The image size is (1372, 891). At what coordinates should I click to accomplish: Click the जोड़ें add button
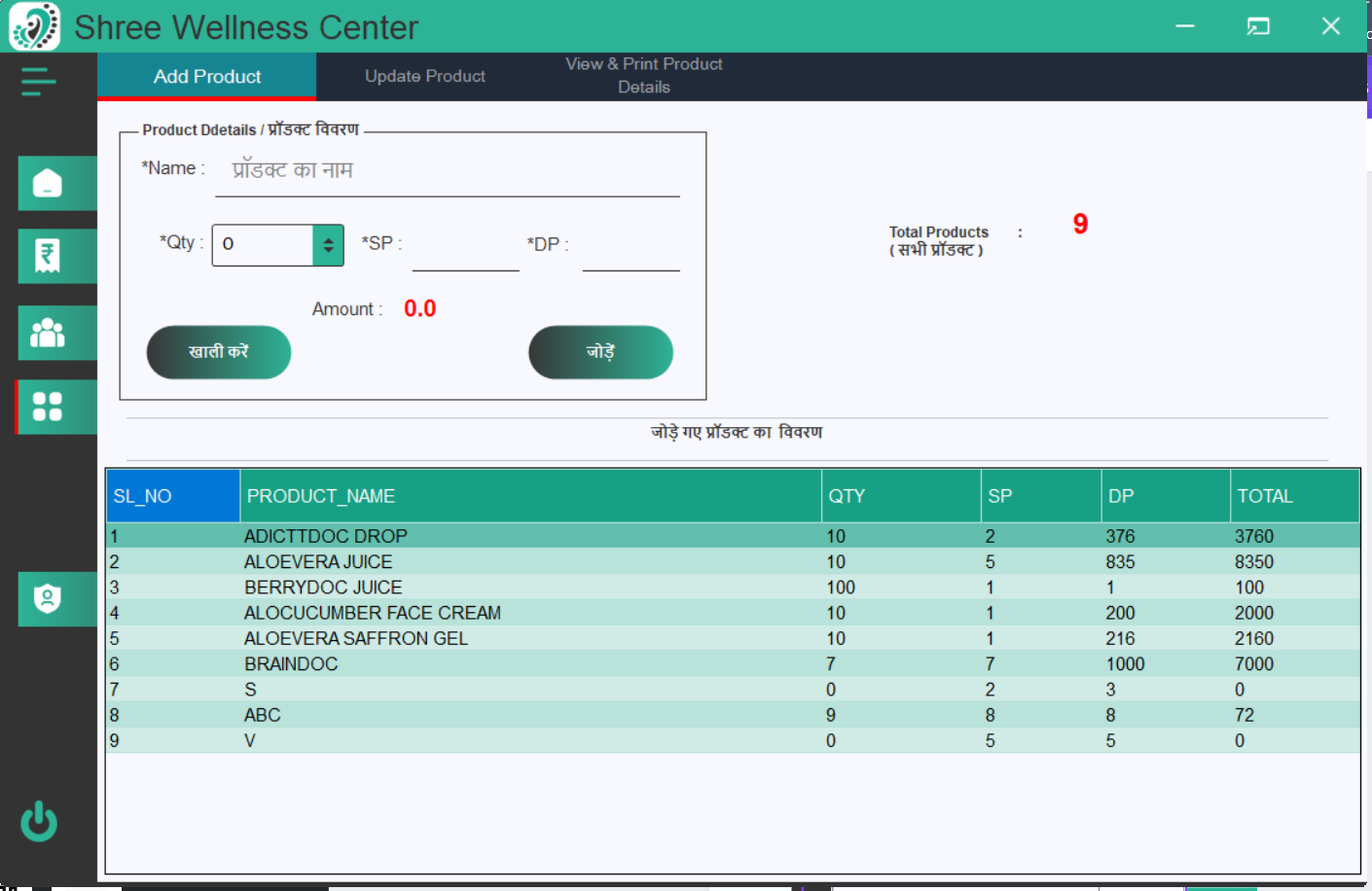coord(600,352)
